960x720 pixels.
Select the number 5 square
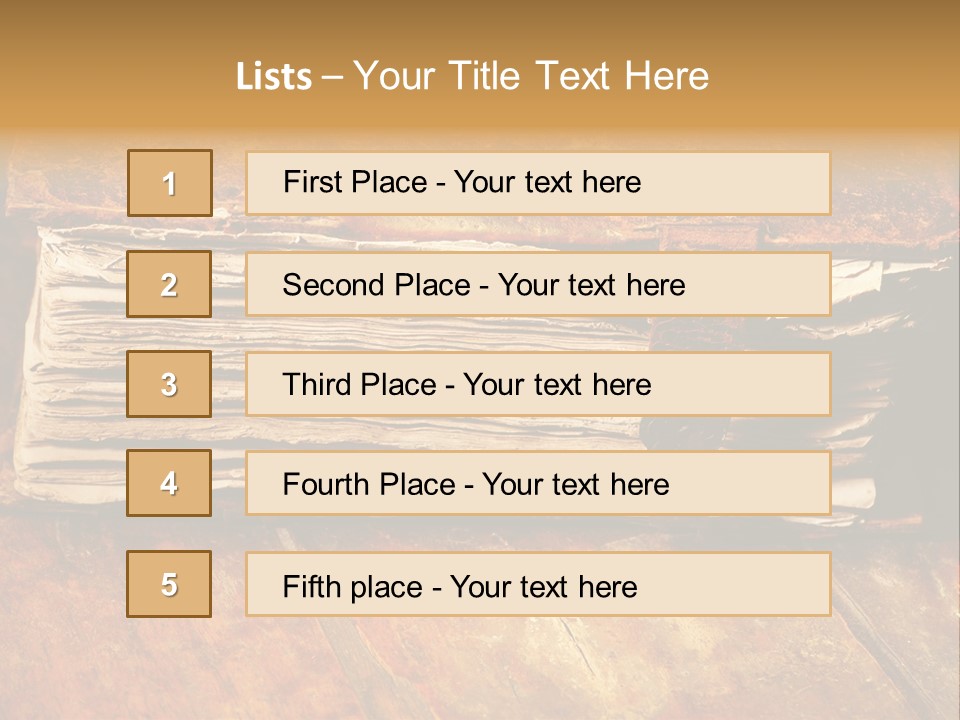[x=169, y=584]
